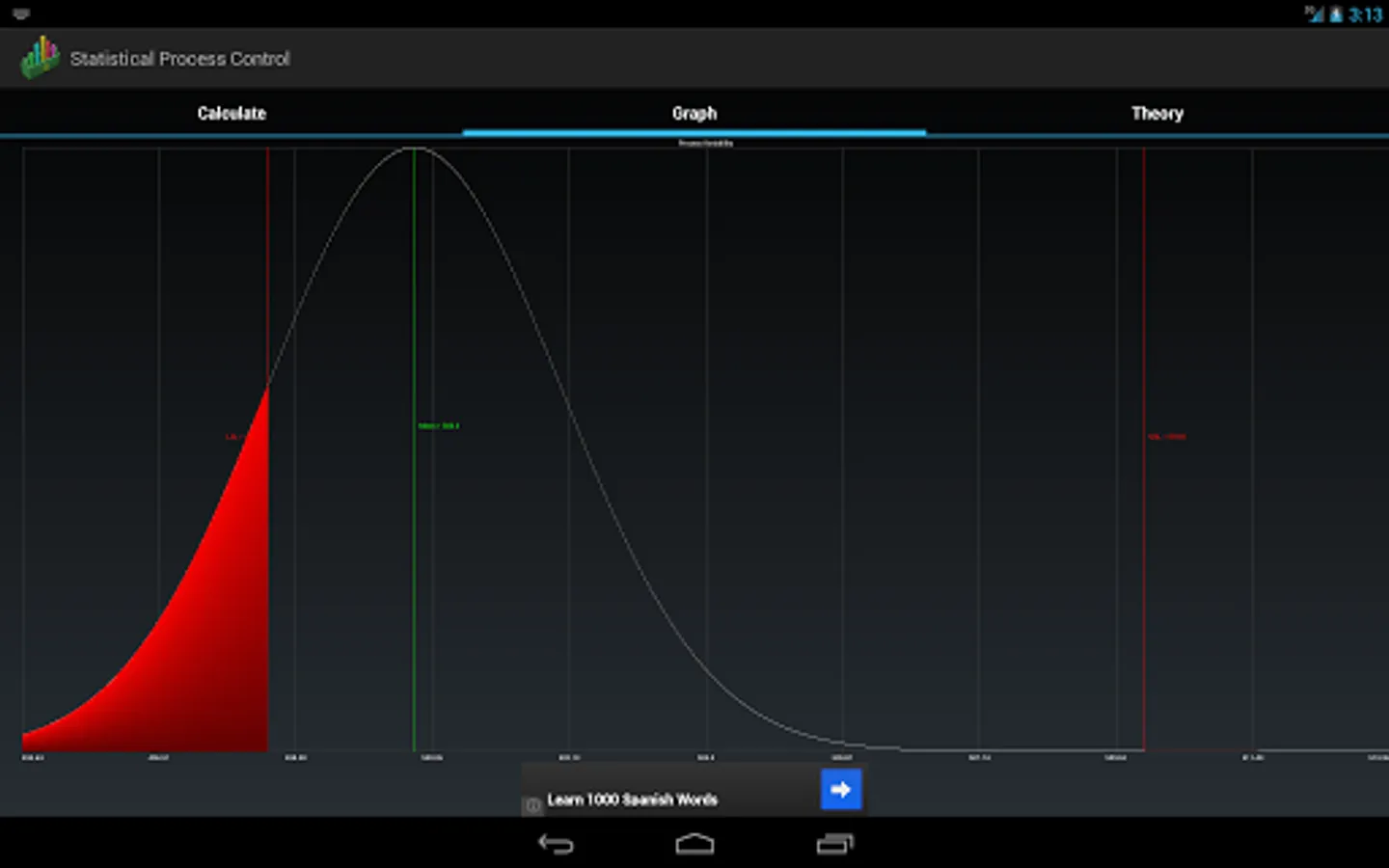Tap the Statistical Process Control app icon
Viewport: 1389px width, 868px height.
tap(41, 58)
